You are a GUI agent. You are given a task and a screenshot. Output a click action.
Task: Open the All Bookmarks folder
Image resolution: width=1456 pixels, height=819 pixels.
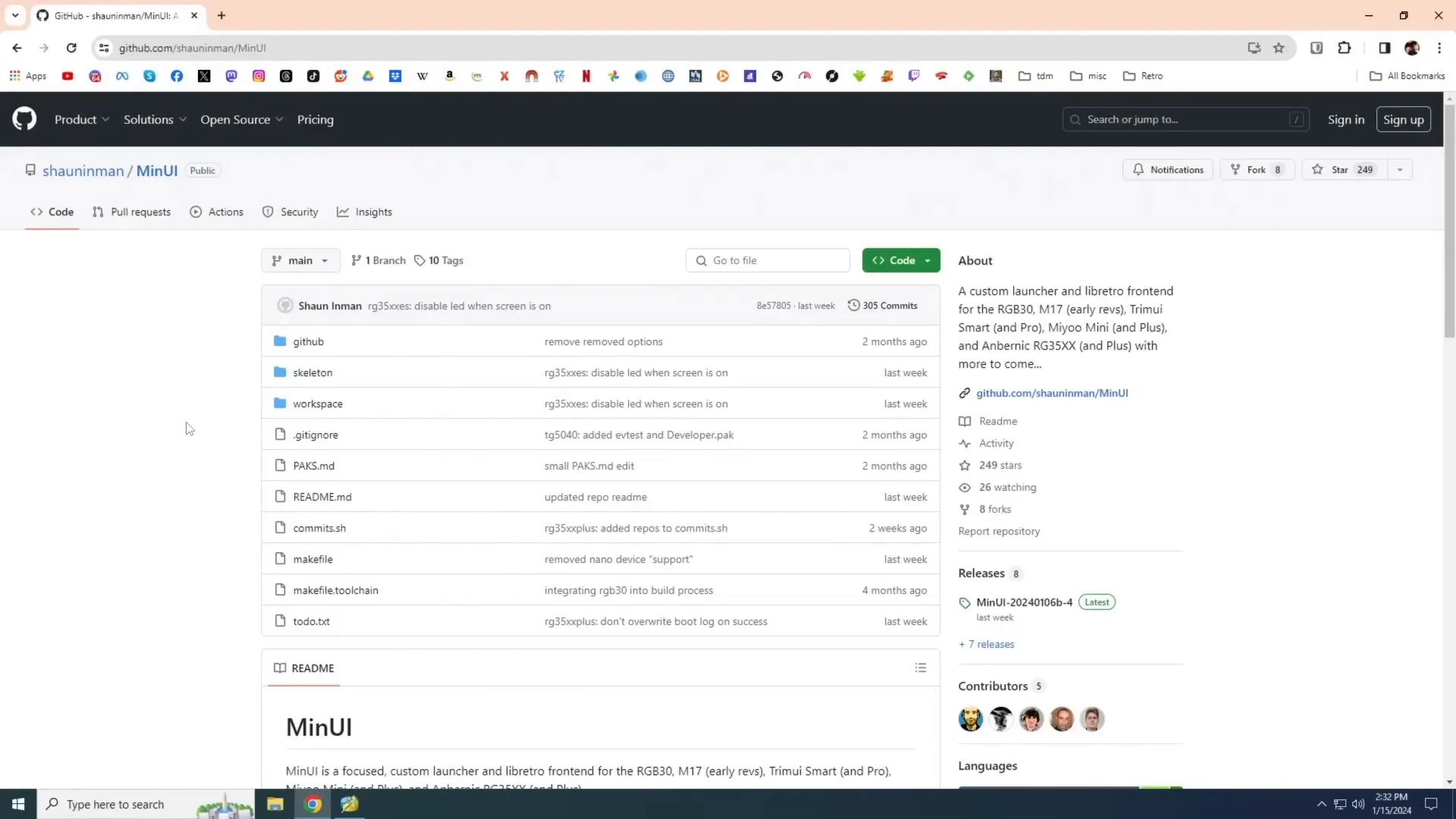click(x=1407, y=76)
